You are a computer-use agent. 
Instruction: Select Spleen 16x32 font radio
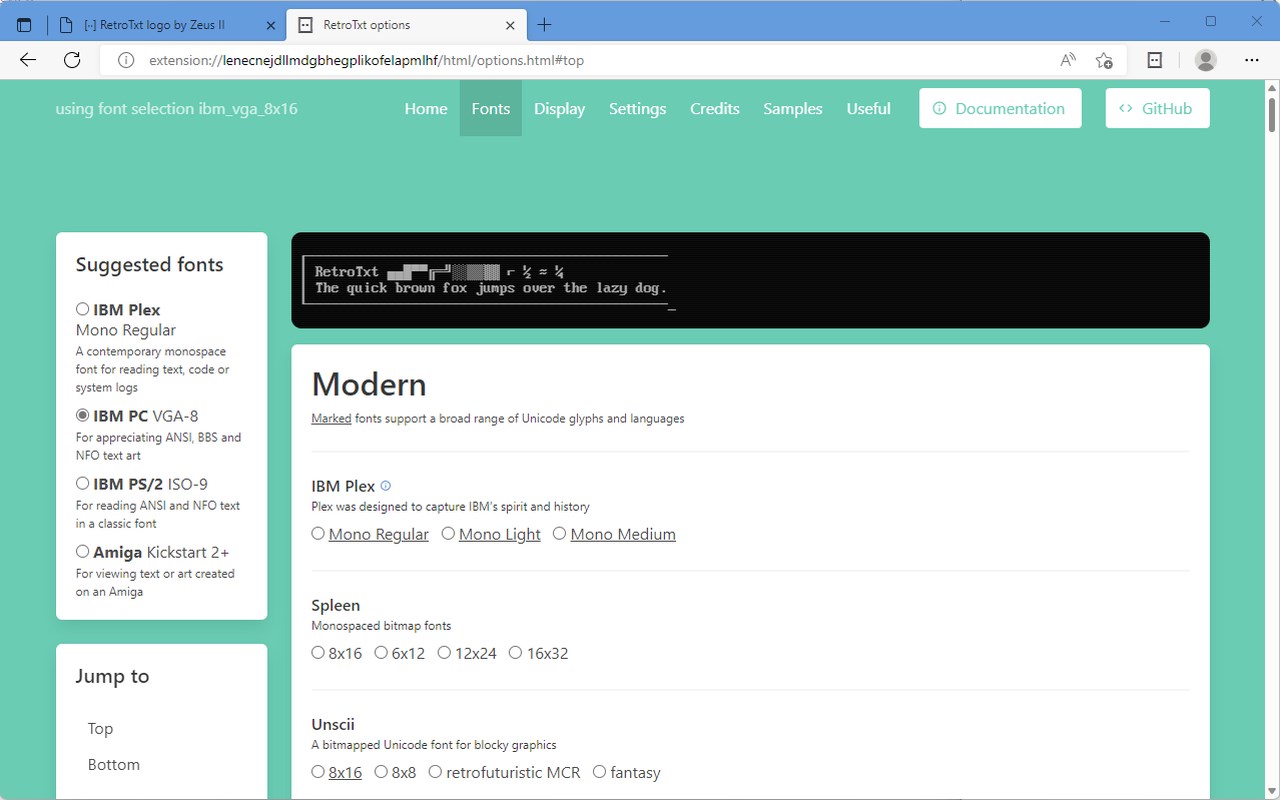point(516,653)
